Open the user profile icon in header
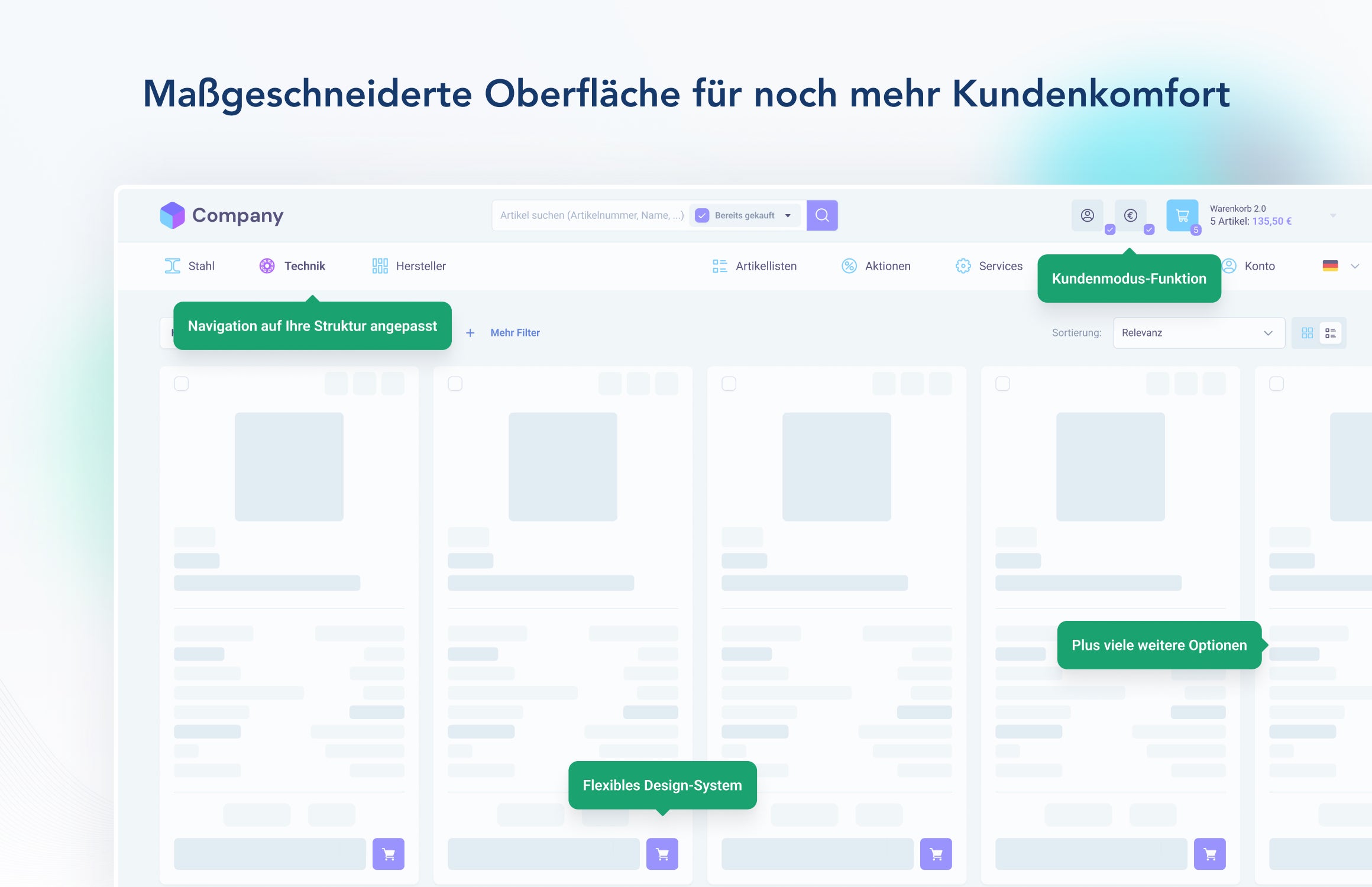 1087,215
